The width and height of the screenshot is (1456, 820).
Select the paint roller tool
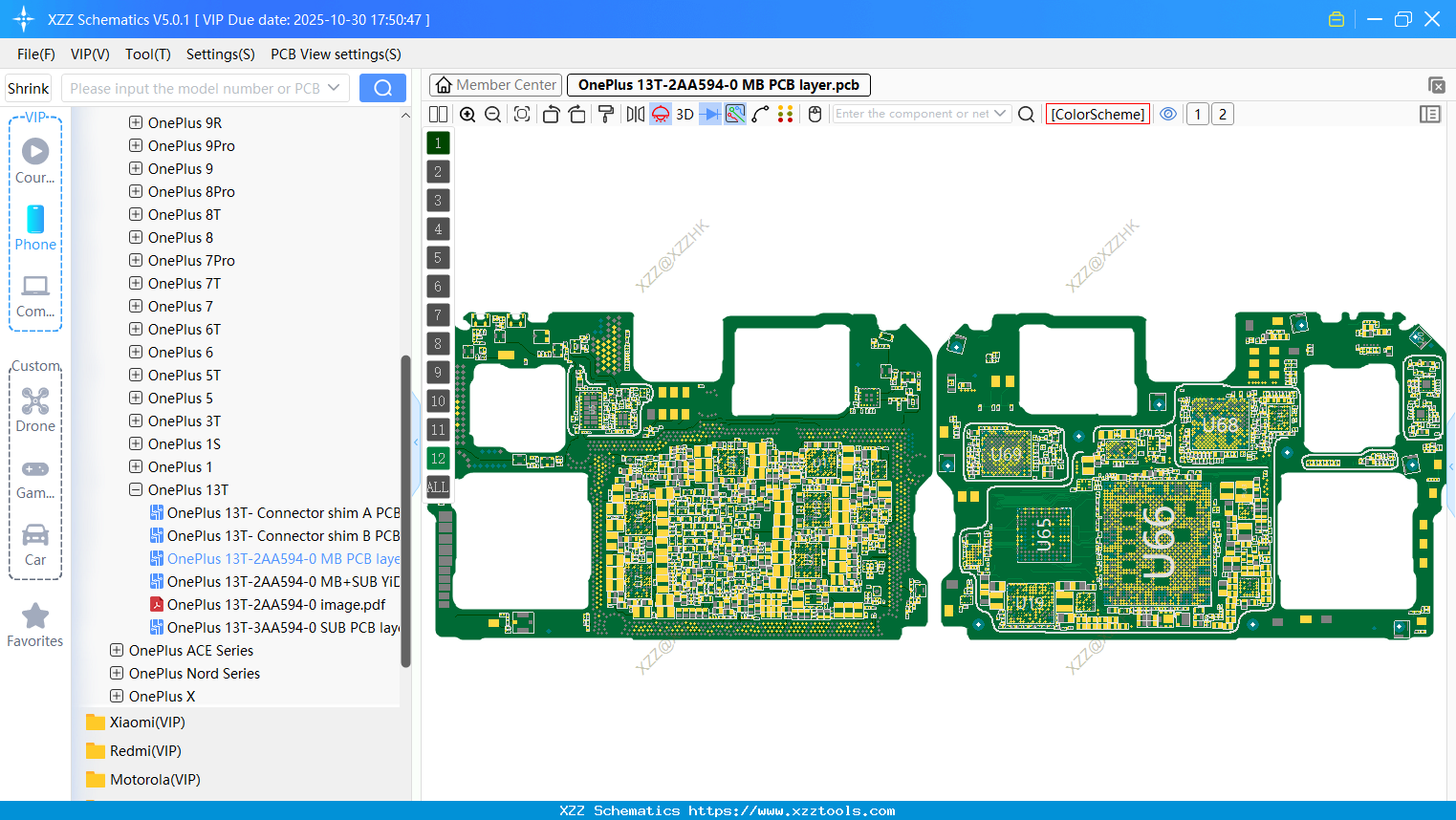[x=606, y=115]
